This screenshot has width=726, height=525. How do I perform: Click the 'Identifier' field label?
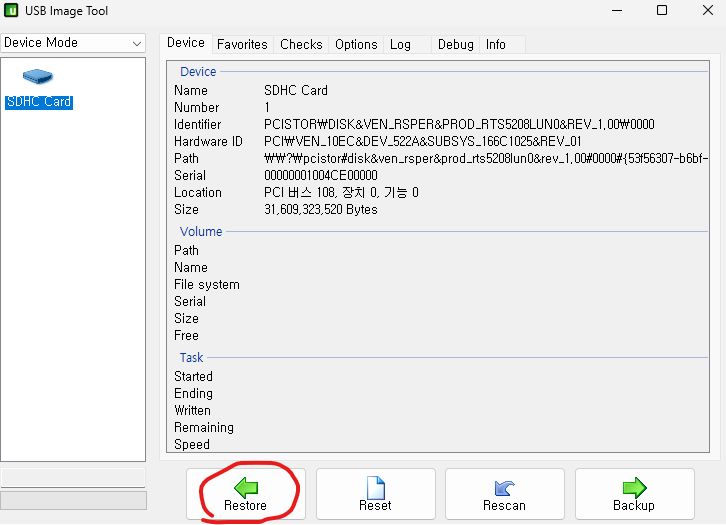tap(198, 125)
